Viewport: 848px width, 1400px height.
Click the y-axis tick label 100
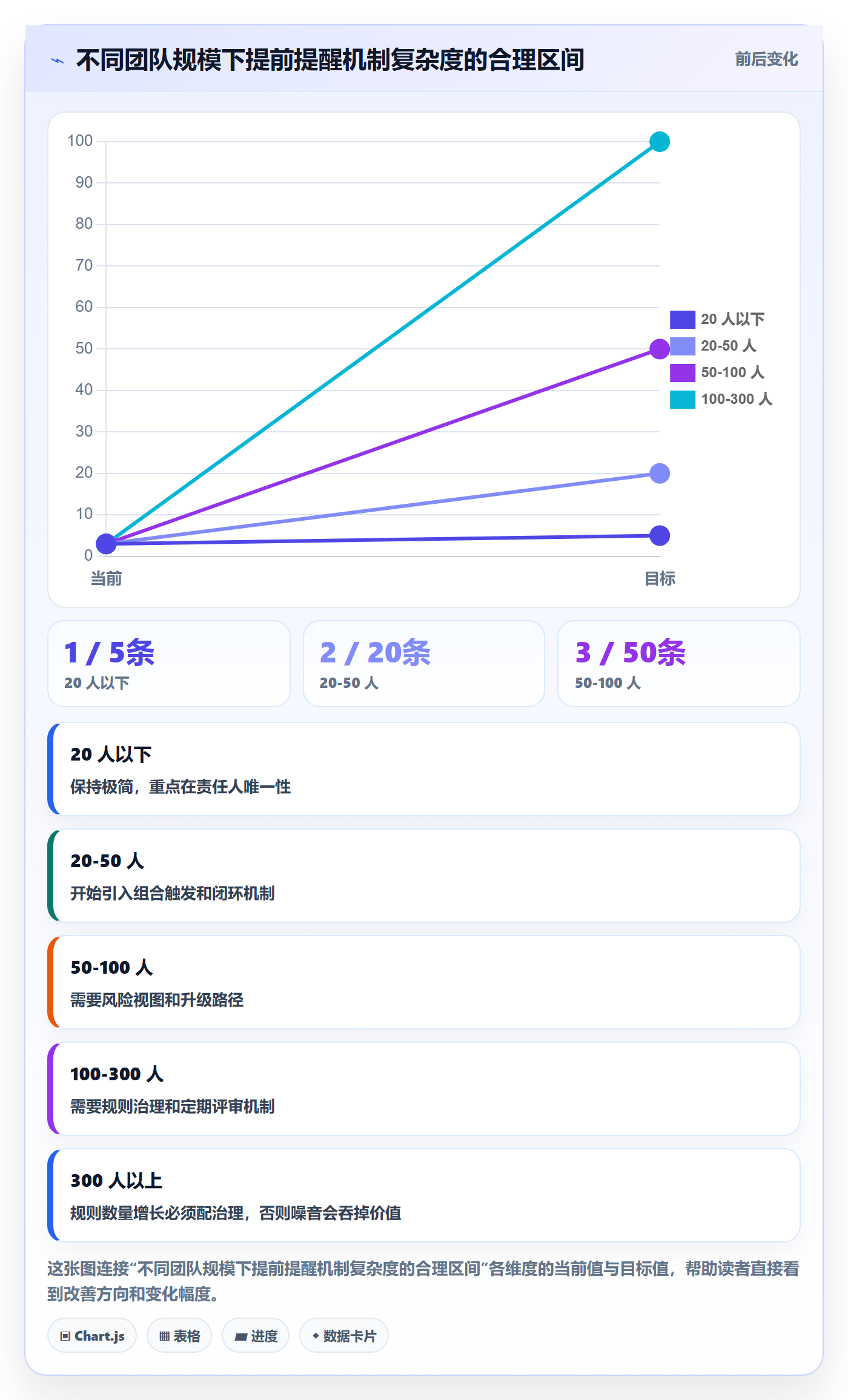[x=80, y=141]
